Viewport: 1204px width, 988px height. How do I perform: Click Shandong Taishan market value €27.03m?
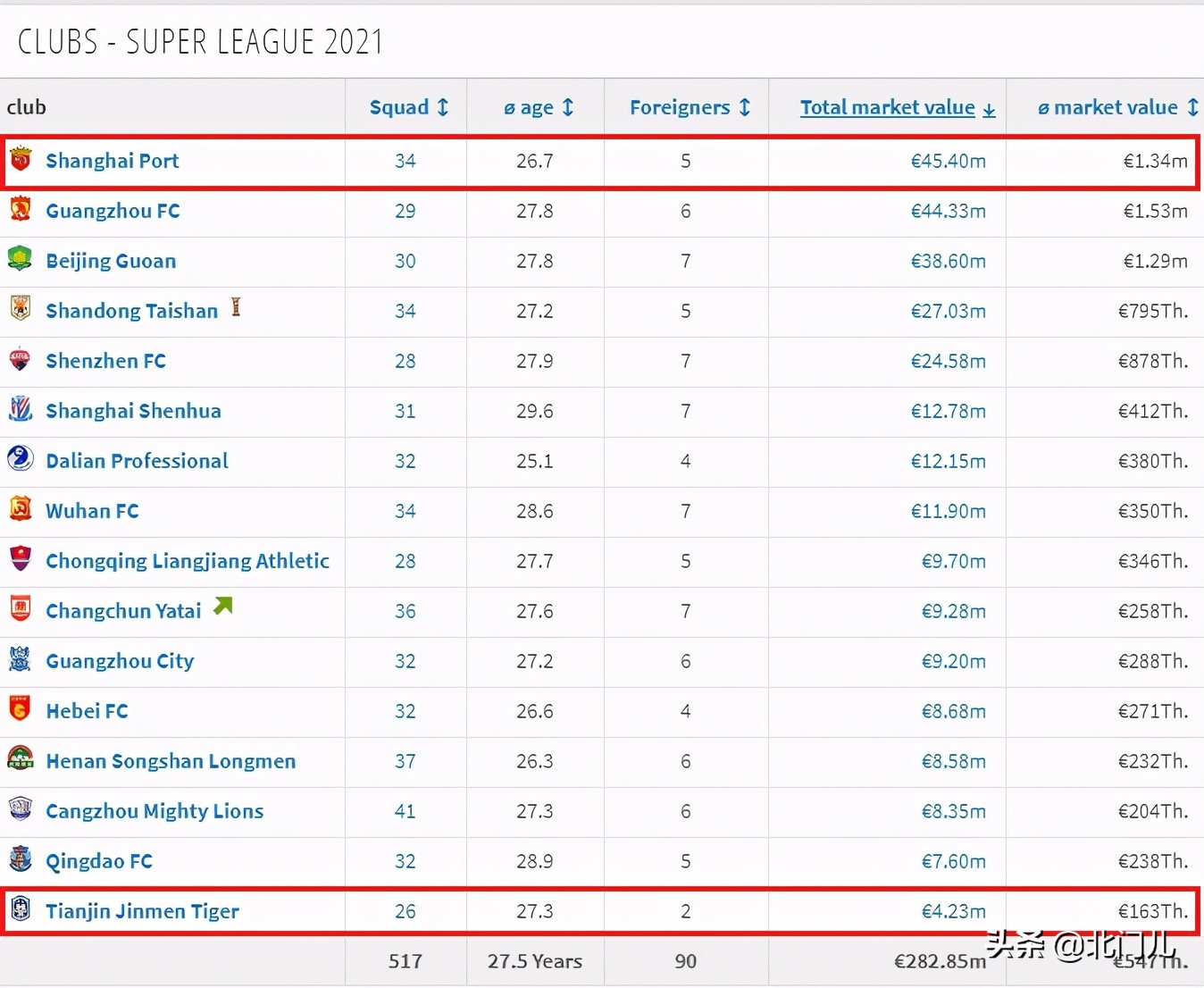949,311
